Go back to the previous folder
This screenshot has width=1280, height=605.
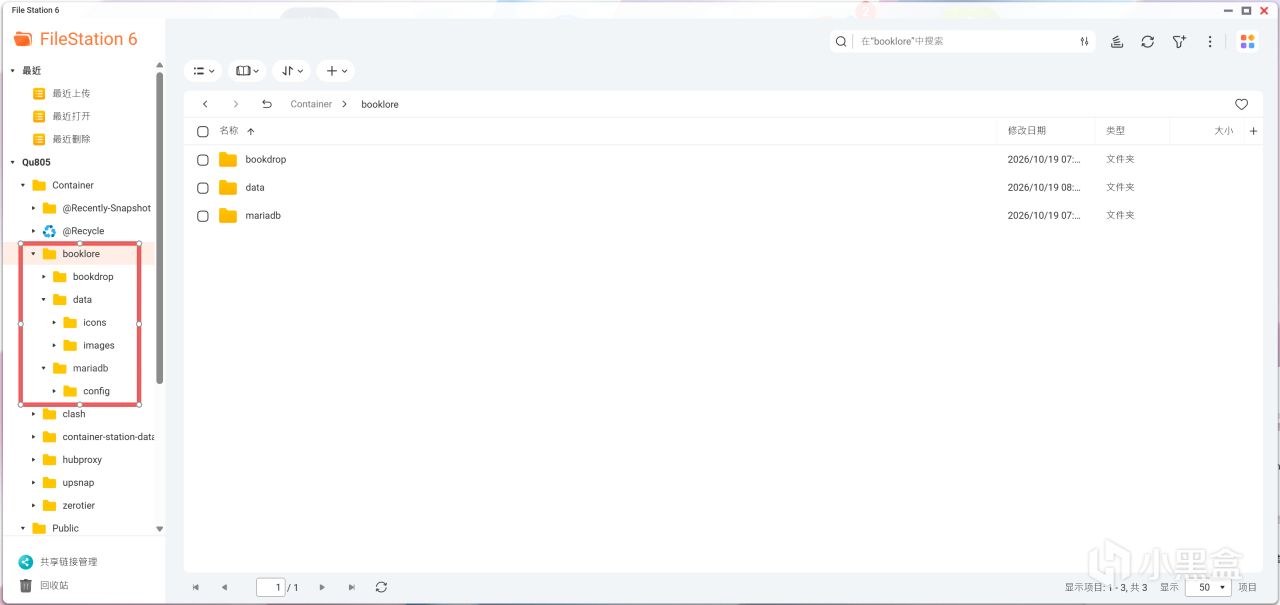click(x=205, y=104)
